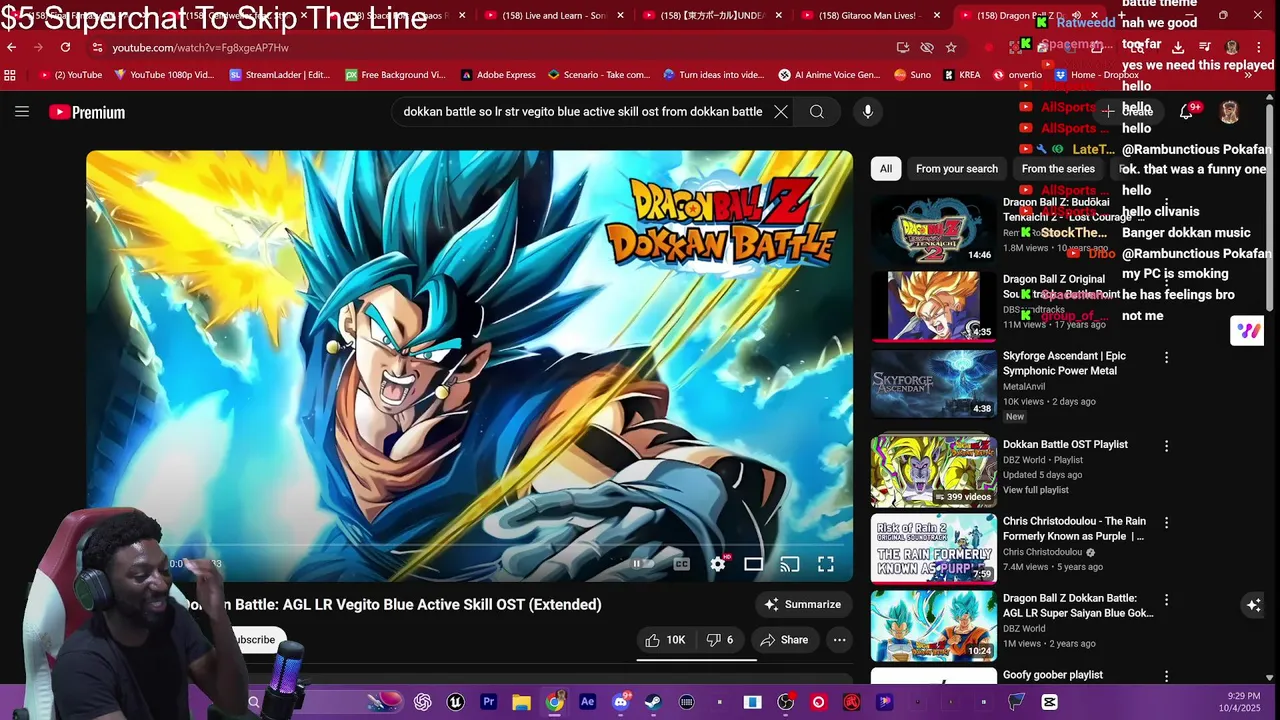Open Chrome media controls
The width and height of the screenshot is (1280, 720).
point(1204,47)
